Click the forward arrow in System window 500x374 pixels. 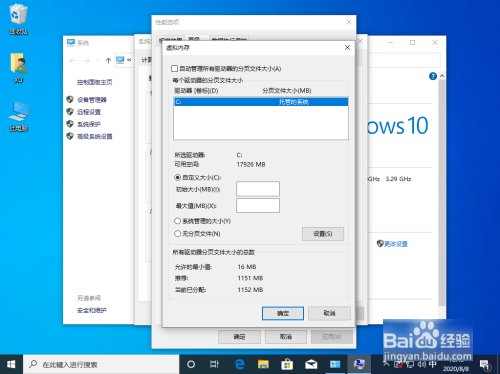click(87, 60)
